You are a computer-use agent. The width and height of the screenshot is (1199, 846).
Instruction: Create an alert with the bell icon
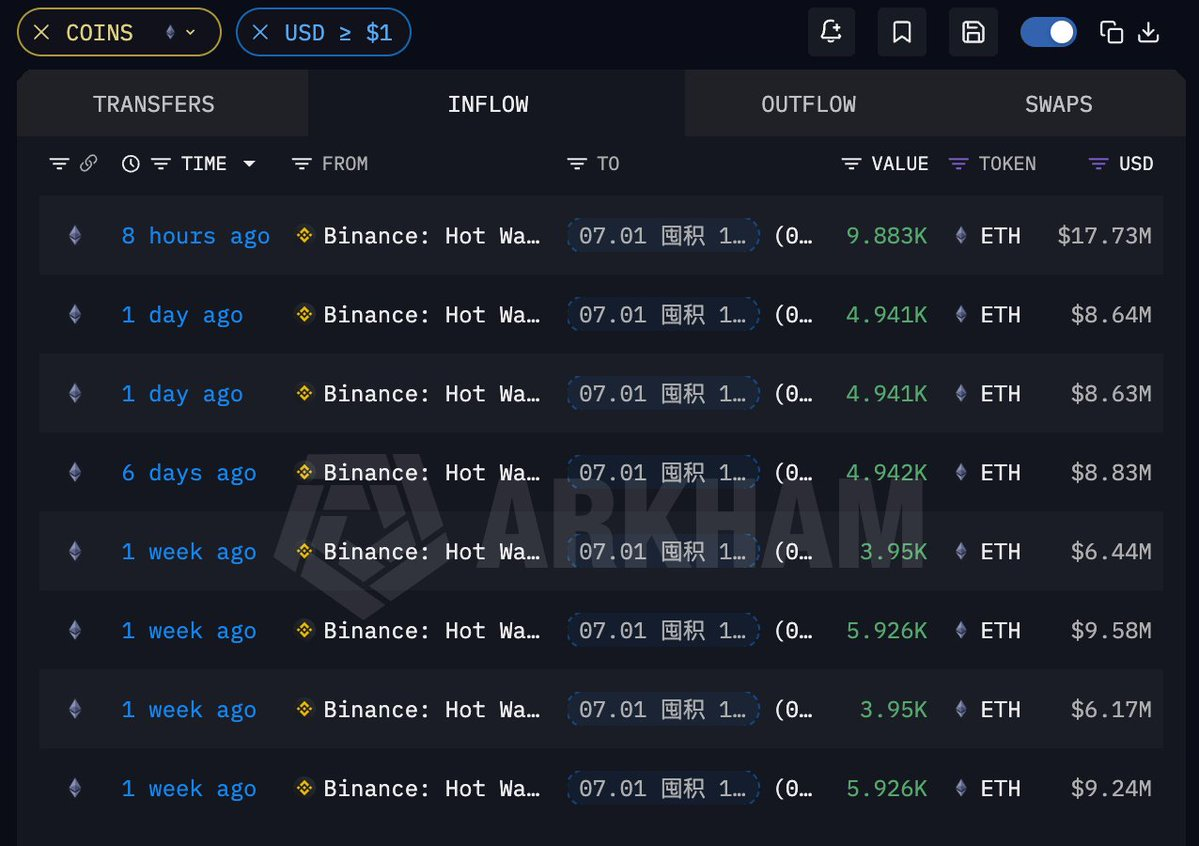(x=831, y=32)
